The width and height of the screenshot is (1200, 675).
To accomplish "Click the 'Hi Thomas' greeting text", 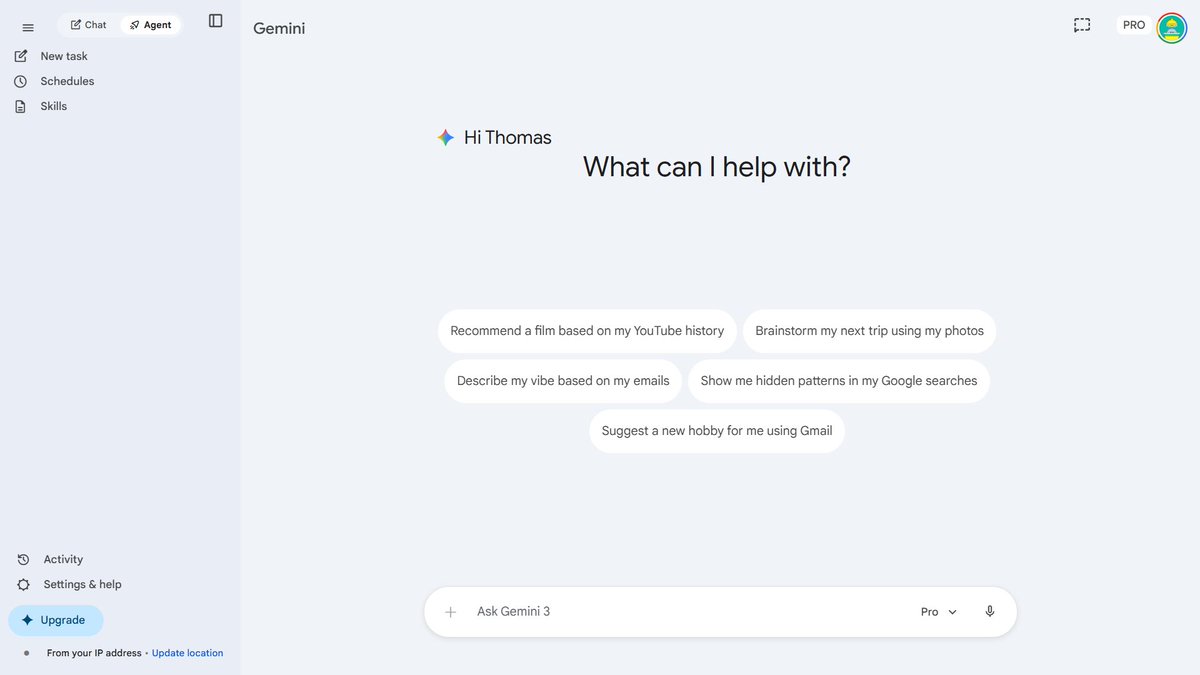I will [508, 138].
